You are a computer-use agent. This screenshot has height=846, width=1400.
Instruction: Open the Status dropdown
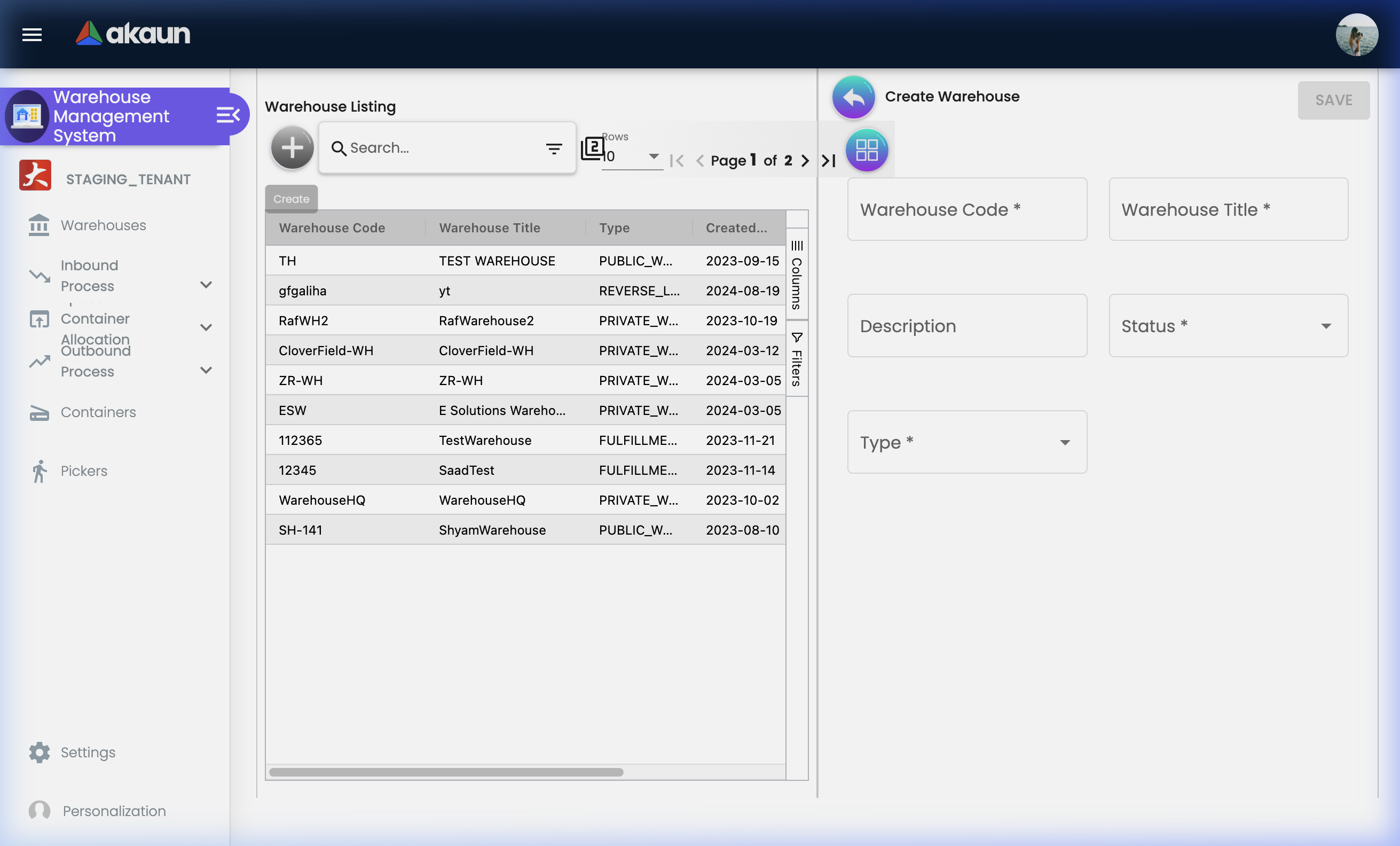coord(1228,326)
